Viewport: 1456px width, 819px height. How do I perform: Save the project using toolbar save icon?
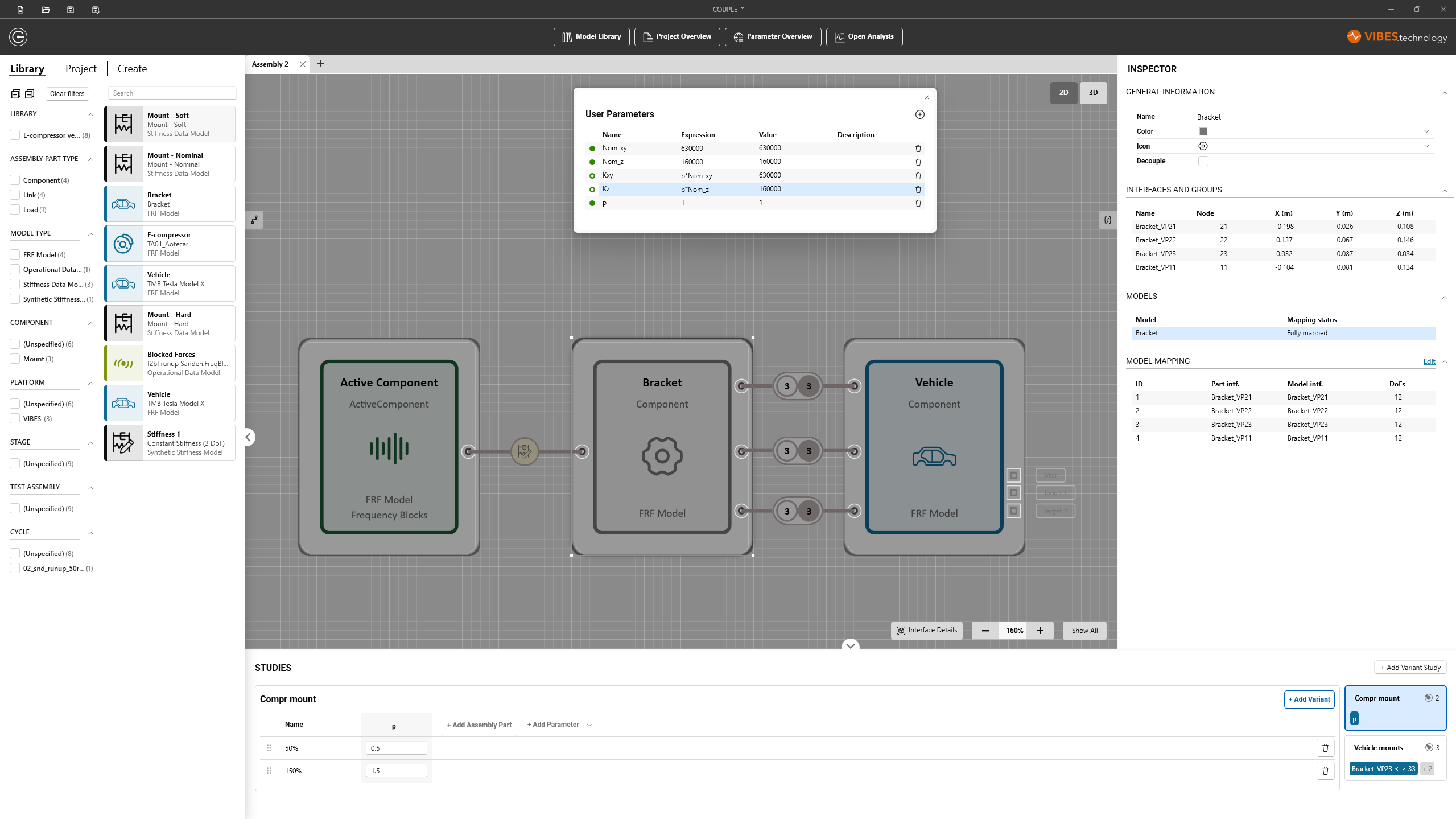point(71,10)
